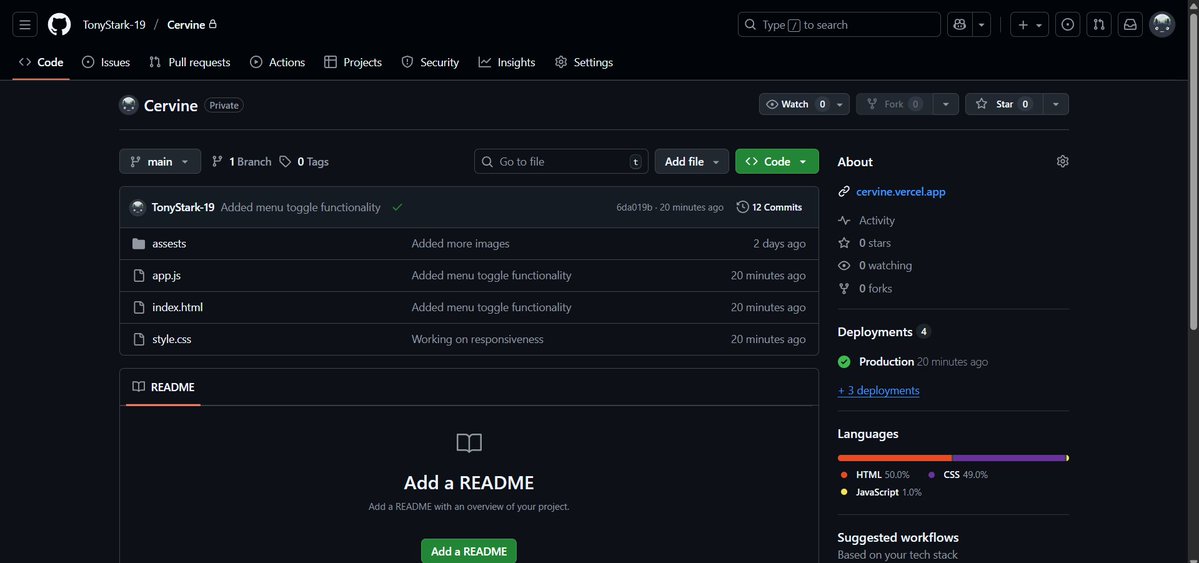Click the assests folder icon

coord(138,243)
